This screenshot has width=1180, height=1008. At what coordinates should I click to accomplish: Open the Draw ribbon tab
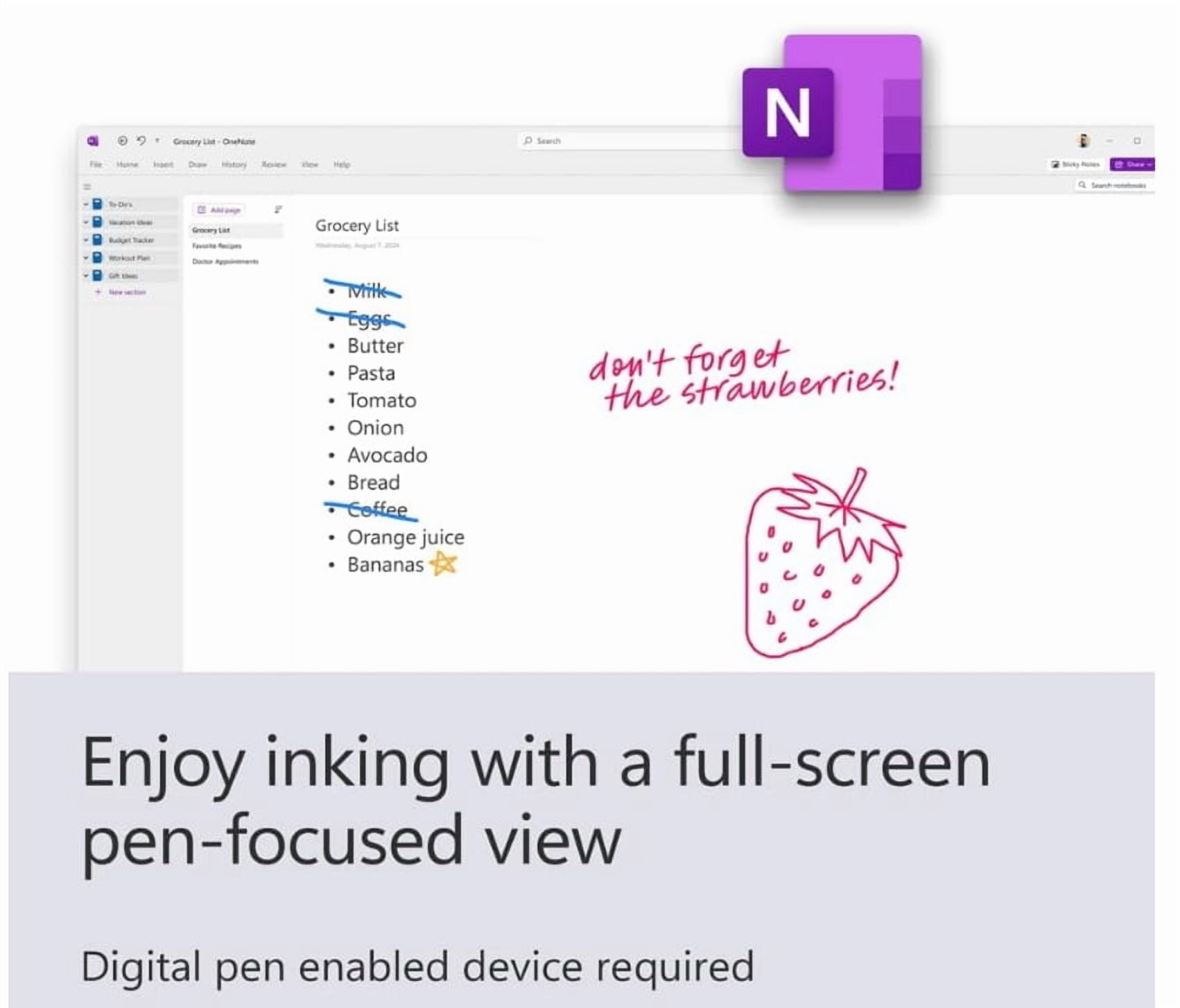(198, 165)
